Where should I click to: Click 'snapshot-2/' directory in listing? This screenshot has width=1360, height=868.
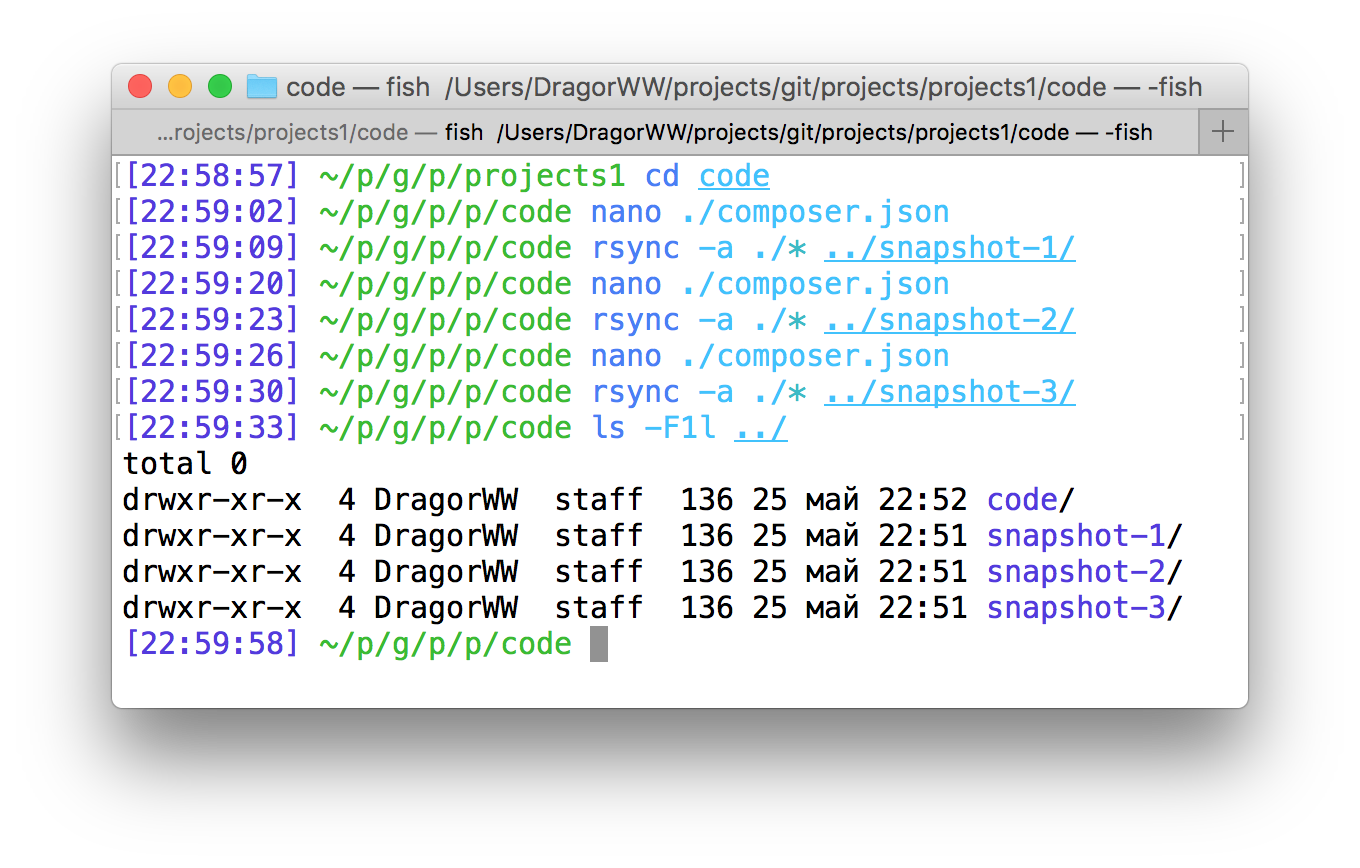pyautogui.click(x=1085, y=572)
